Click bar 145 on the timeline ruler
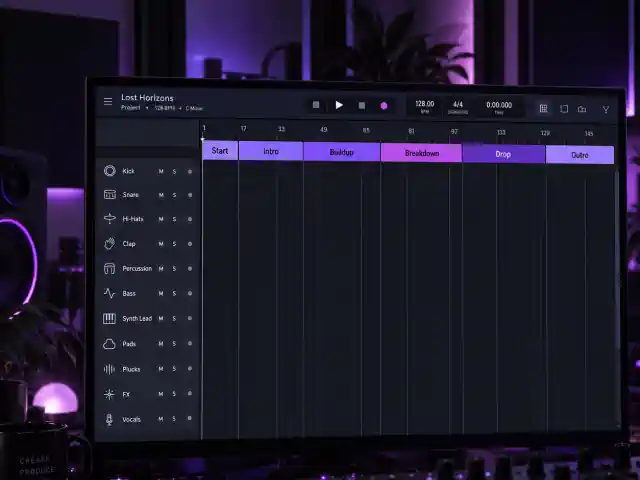640x480 pixels. [589, 133]
